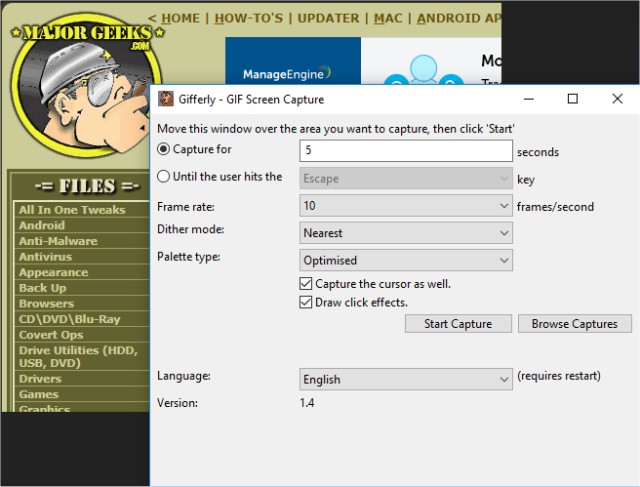Open the Anti-Malware category link

(x=58, y=241)
